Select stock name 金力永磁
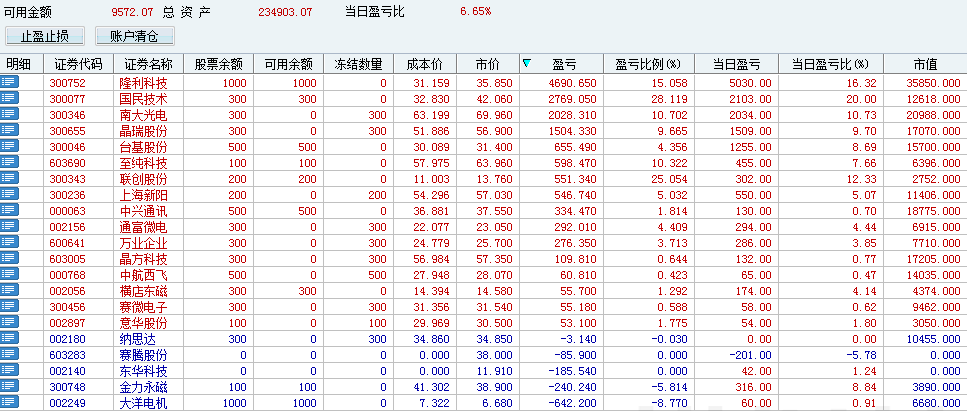967x411 pixels. tap(143, 388)
